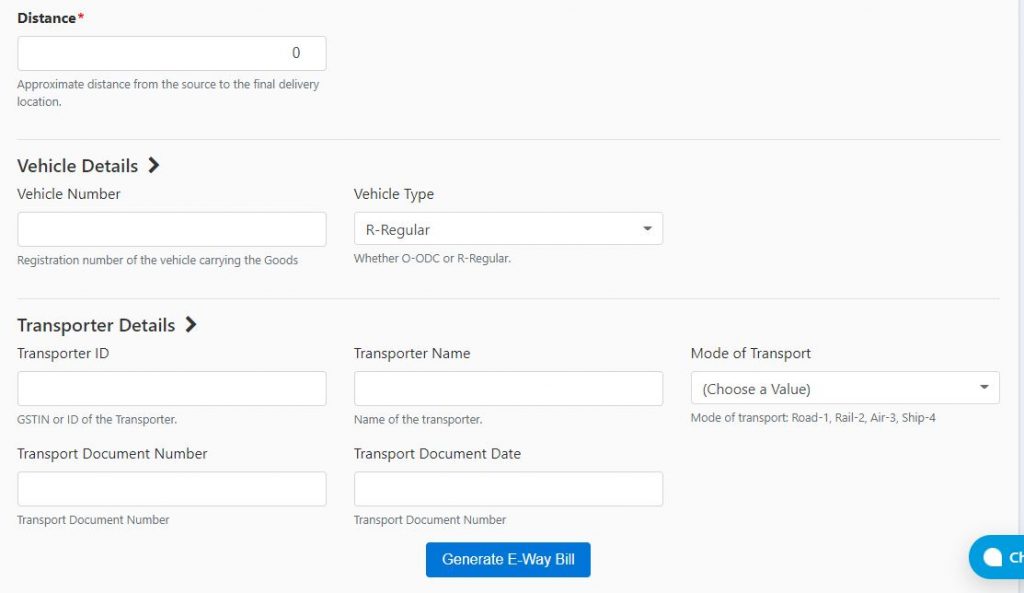Collapse the Vehicle Details section heading
1024x593 pixels.
(x=77, y=166)
